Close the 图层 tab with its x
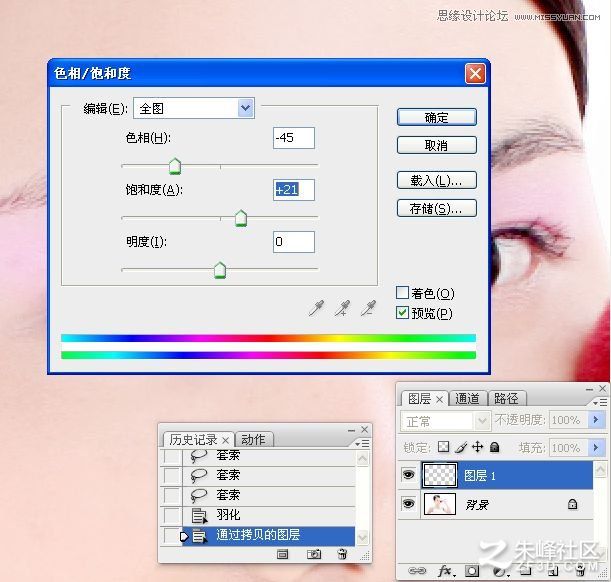The height and width of the screenshot is (582, 611). coord(439,399)
